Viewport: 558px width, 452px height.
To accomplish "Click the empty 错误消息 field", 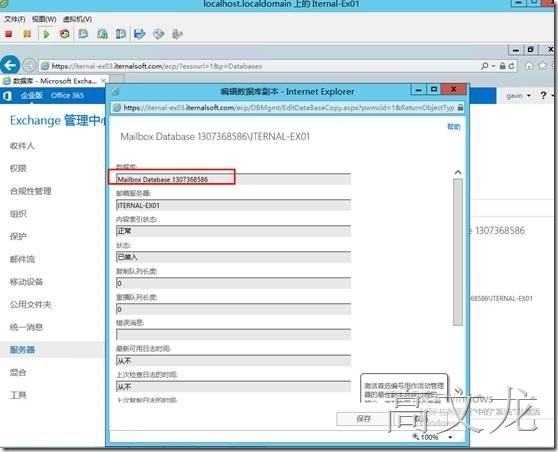I will coord(233,335).
